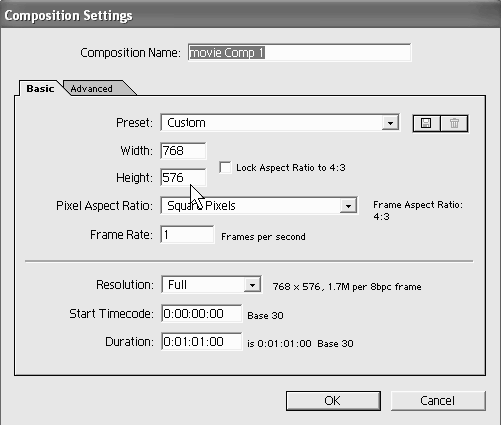Expand the Pixel Aspect Ratio dropdown arrow
501x425 pixels.
click(348, 206)
